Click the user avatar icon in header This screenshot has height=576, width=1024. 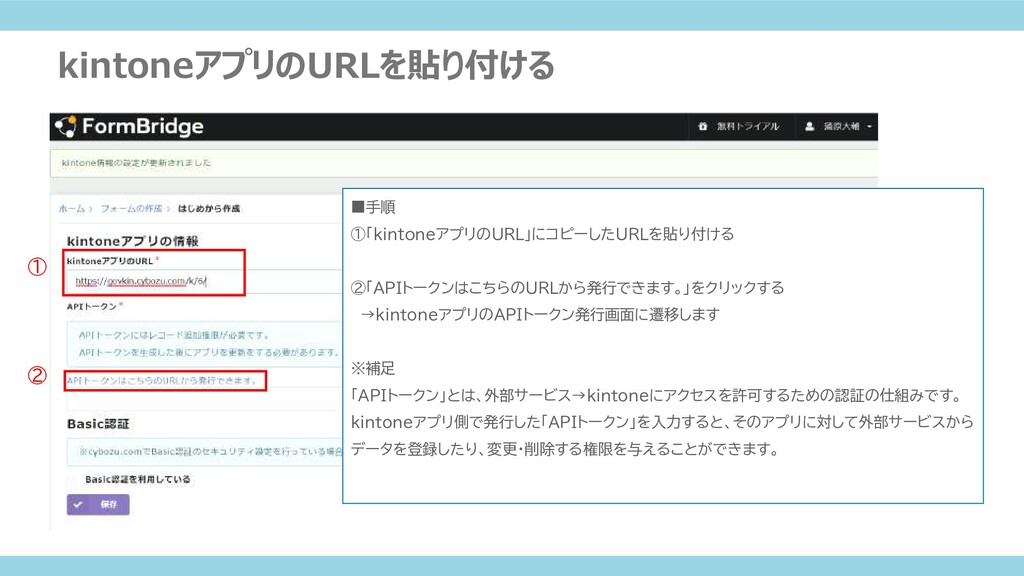pos(810,127)
